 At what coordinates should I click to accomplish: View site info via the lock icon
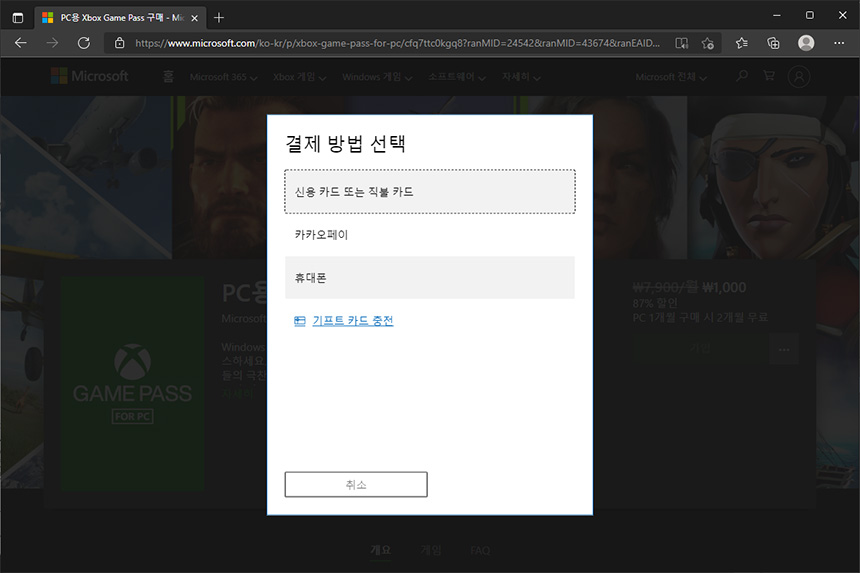[x=119, y=43]
